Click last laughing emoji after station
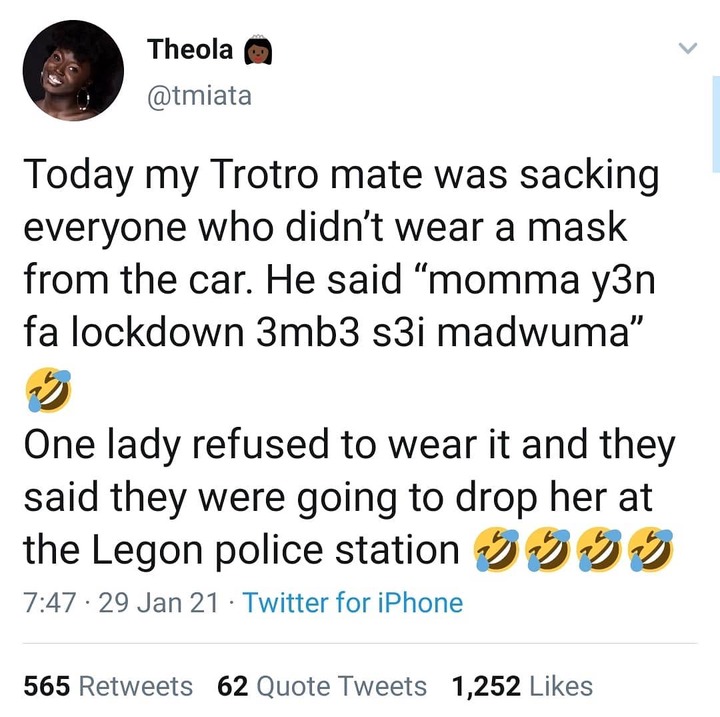 point(650,550)
